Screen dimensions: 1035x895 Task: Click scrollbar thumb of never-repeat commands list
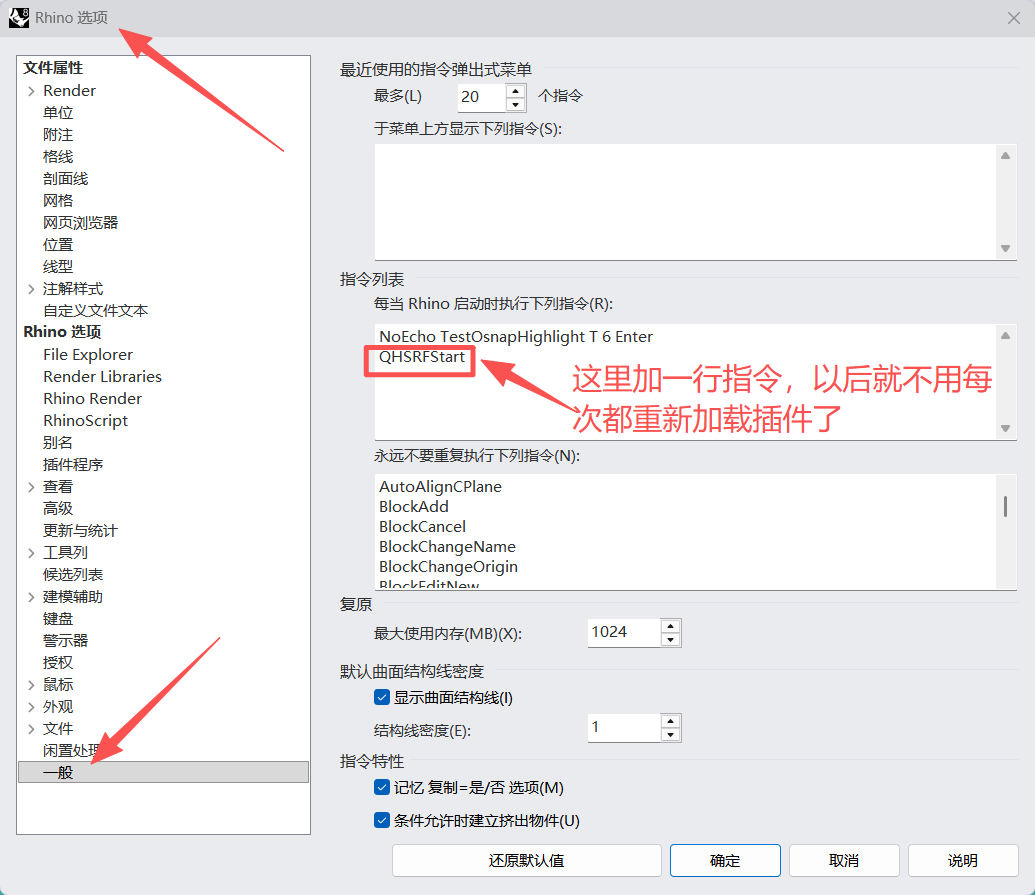1005,507
